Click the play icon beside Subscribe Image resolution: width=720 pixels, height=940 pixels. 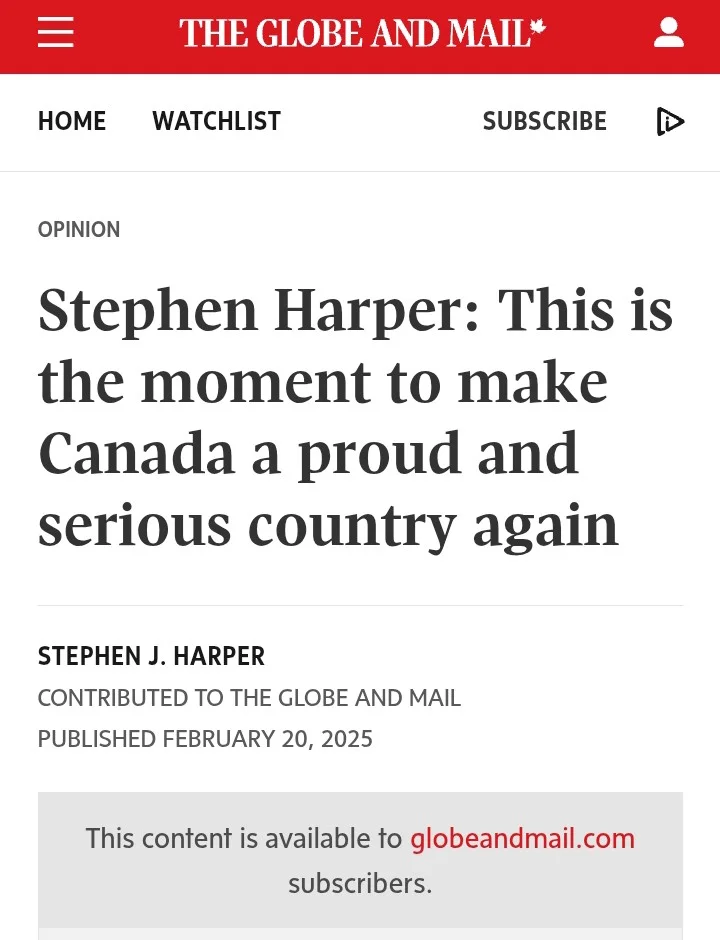click(670, 122)
